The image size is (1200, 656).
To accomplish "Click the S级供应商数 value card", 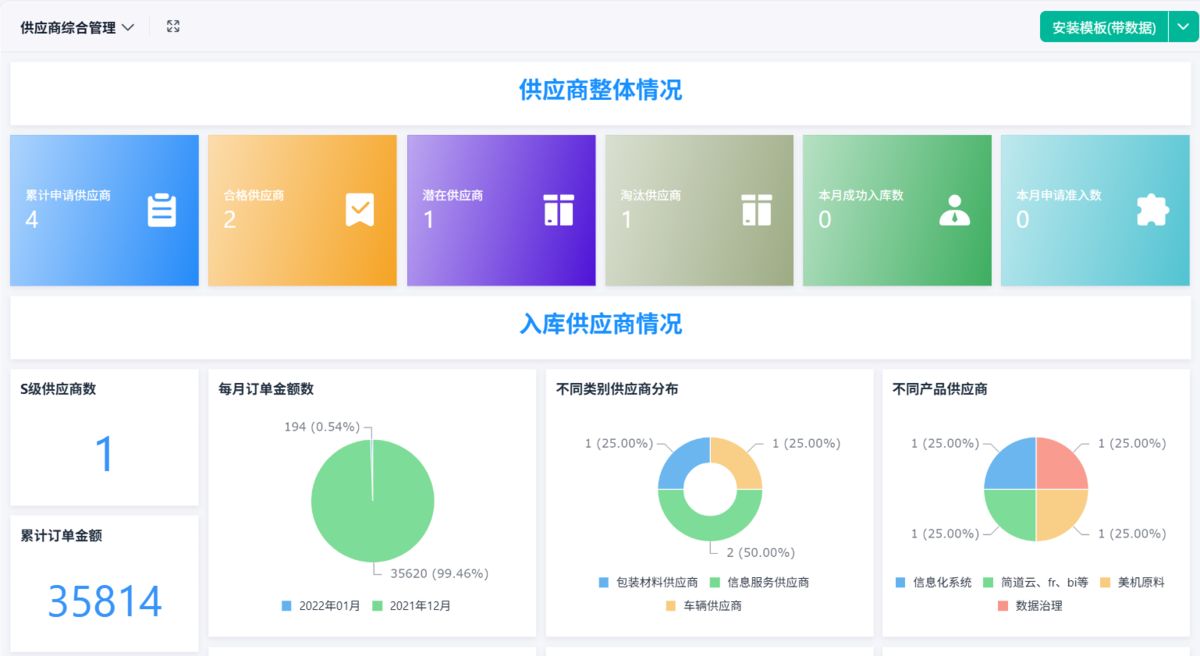I will click(105, 453).
